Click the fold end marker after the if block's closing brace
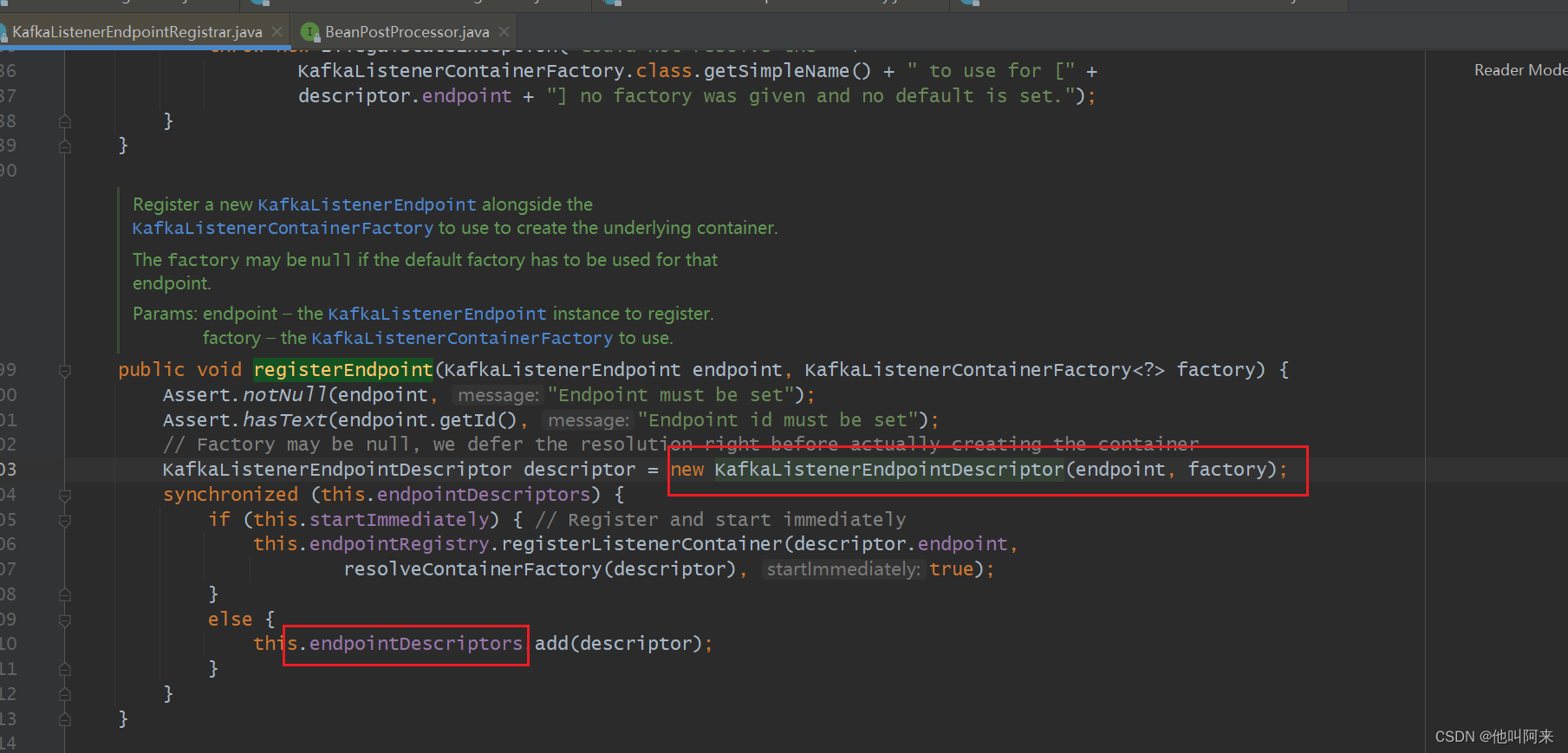The image size is (1568, 753). (65, 594)
